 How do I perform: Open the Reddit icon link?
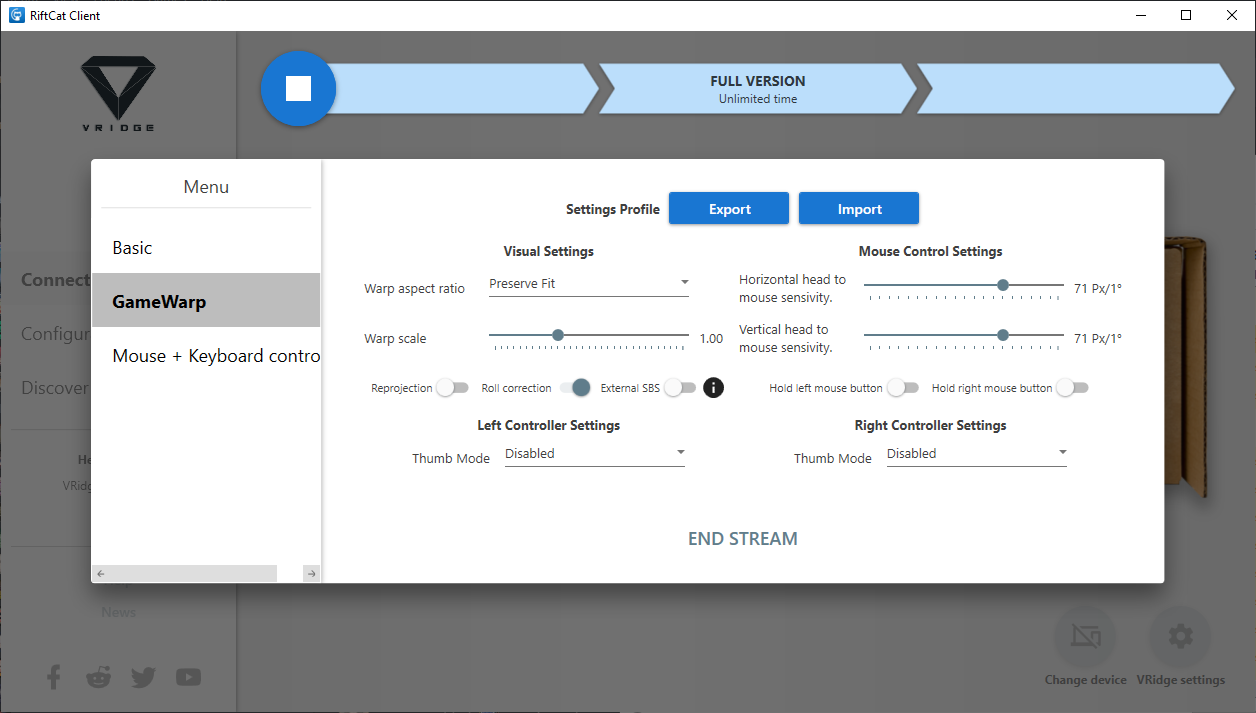99,677
